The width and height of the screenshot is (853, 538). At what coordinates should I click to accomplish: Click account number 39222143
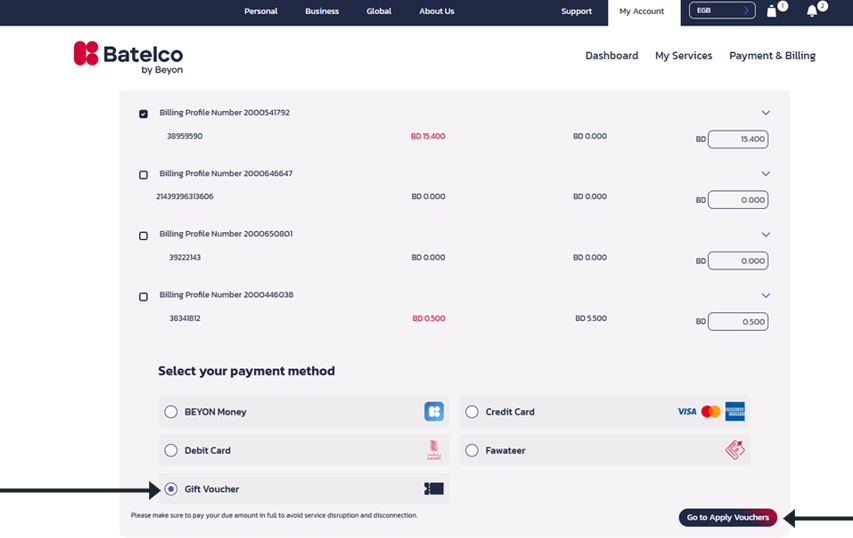click(x=184, y=257)
